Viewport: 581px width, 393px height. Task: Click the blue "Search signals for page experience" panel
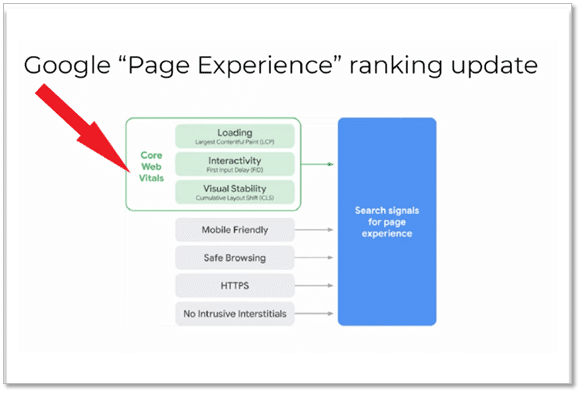click(387, 222)
